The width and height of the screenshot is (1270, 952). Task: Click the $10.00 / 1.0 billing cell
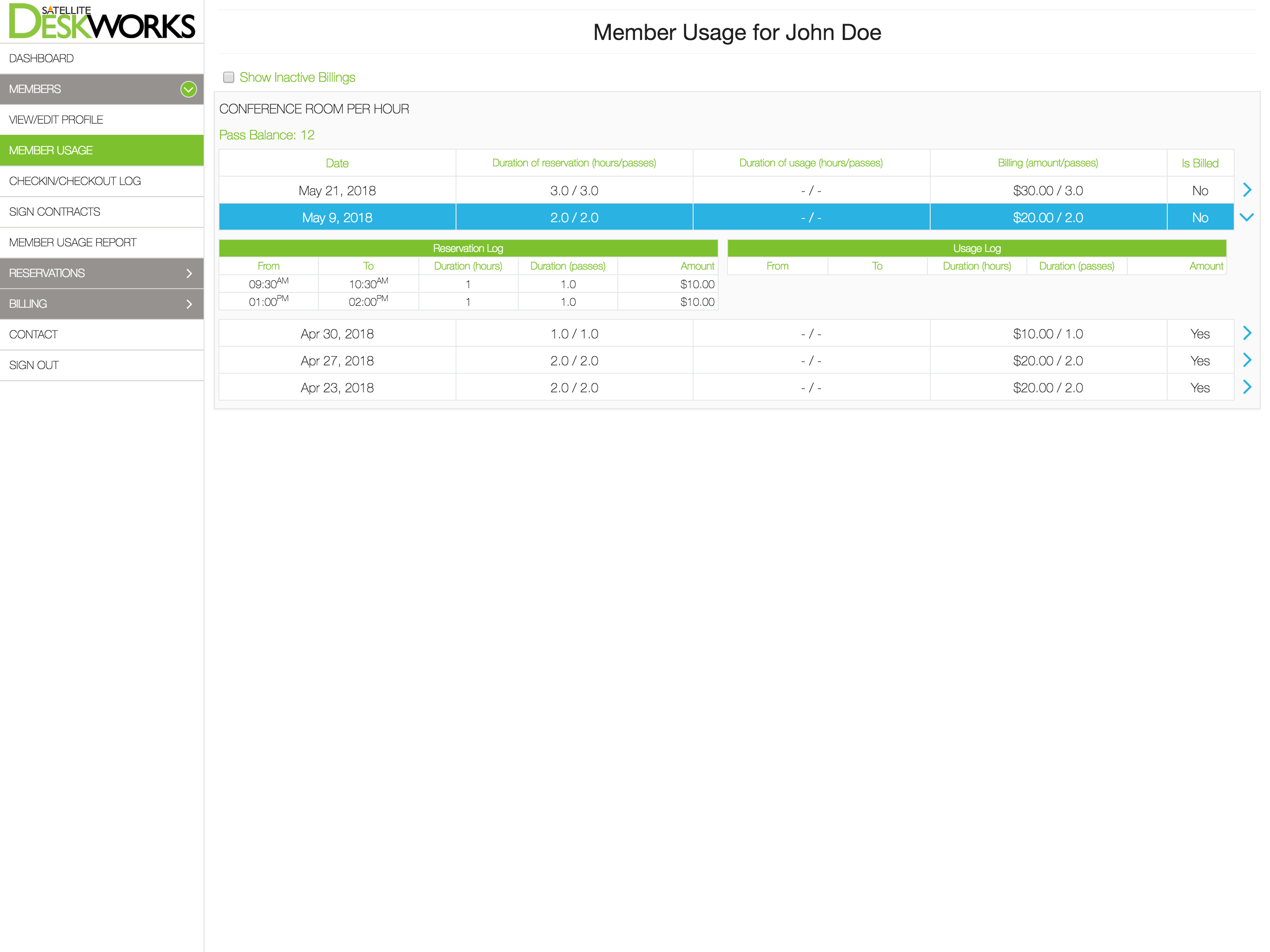pos(1048,334)
